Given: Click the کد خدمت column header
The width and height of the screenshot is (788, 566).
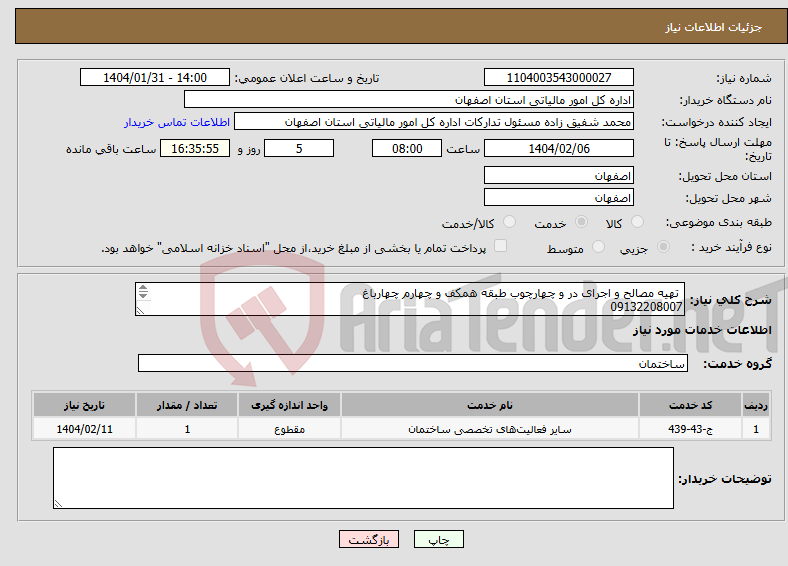Looking at the screenshot, I should point(691,405).
